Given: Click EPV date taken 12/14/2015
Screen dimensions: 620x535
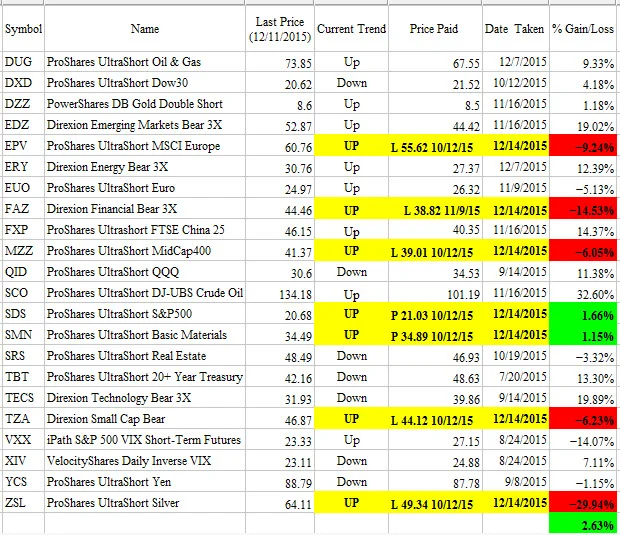Looking at the screenshot, I should (x=516, y=146).
